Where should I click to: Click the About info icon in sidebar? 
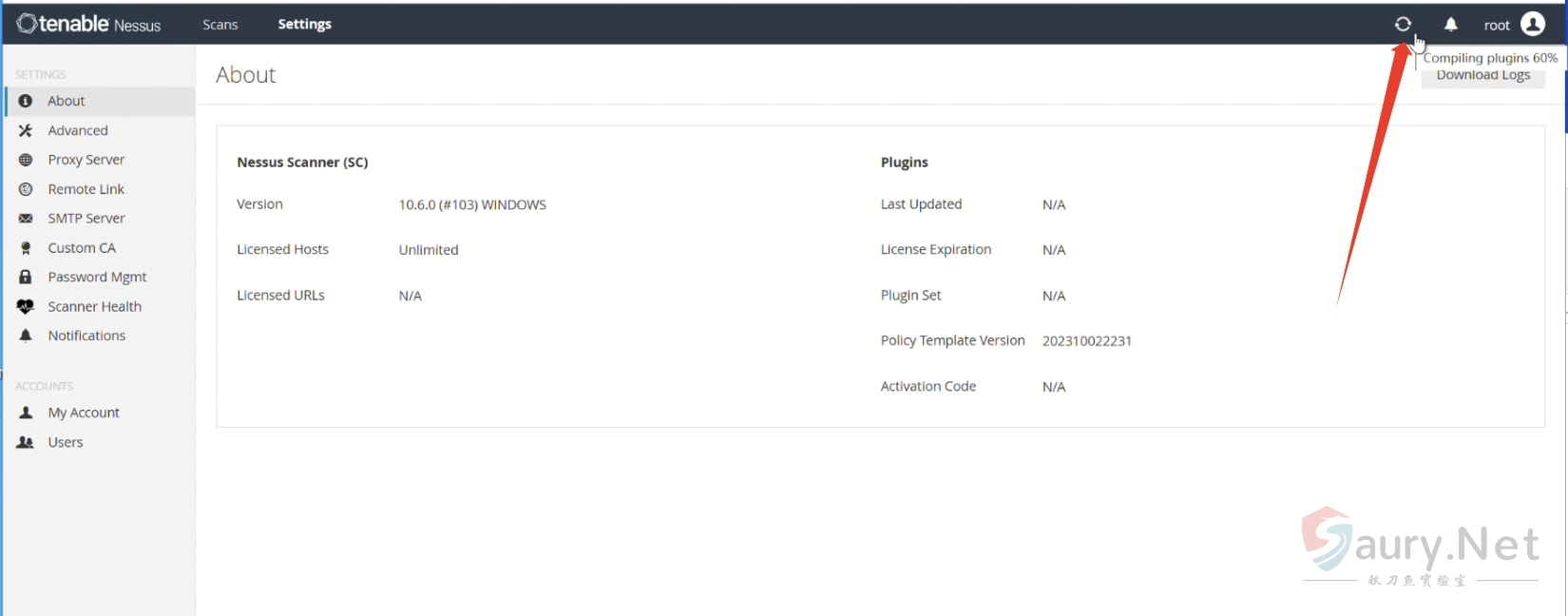[x=26, y=101]
